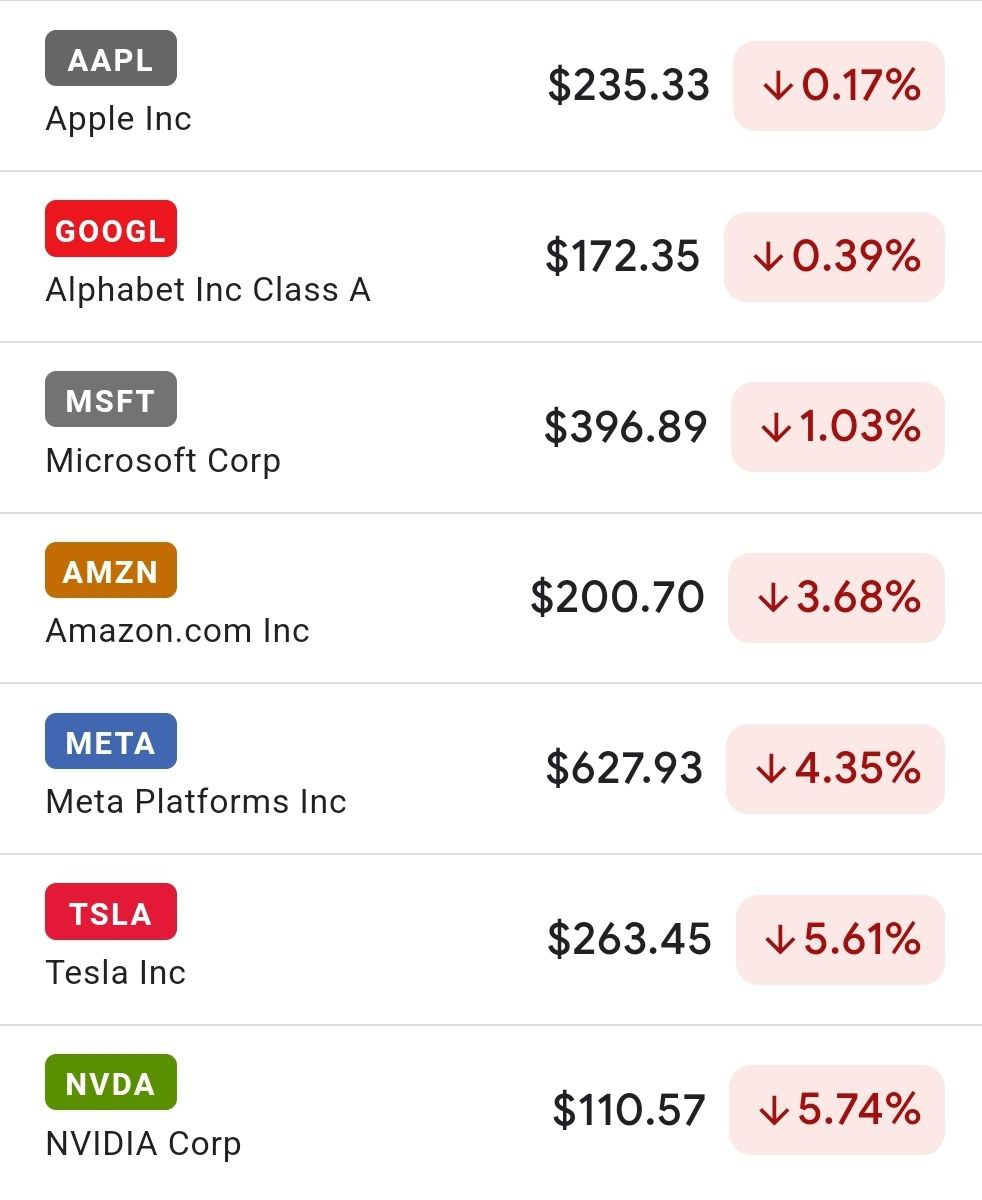This screenshot has width=982, height=1200.
Task: Select the Amazon.com Inc company name
Action: click(177, 631)
